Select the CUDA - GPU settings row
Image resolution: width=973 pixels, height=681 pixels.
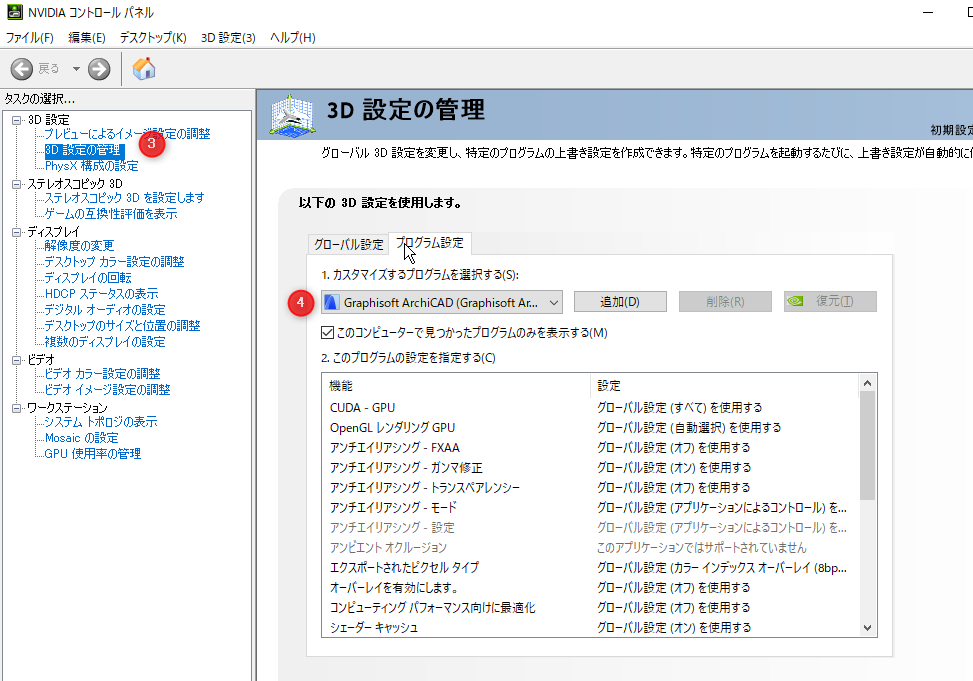point(591,408)
